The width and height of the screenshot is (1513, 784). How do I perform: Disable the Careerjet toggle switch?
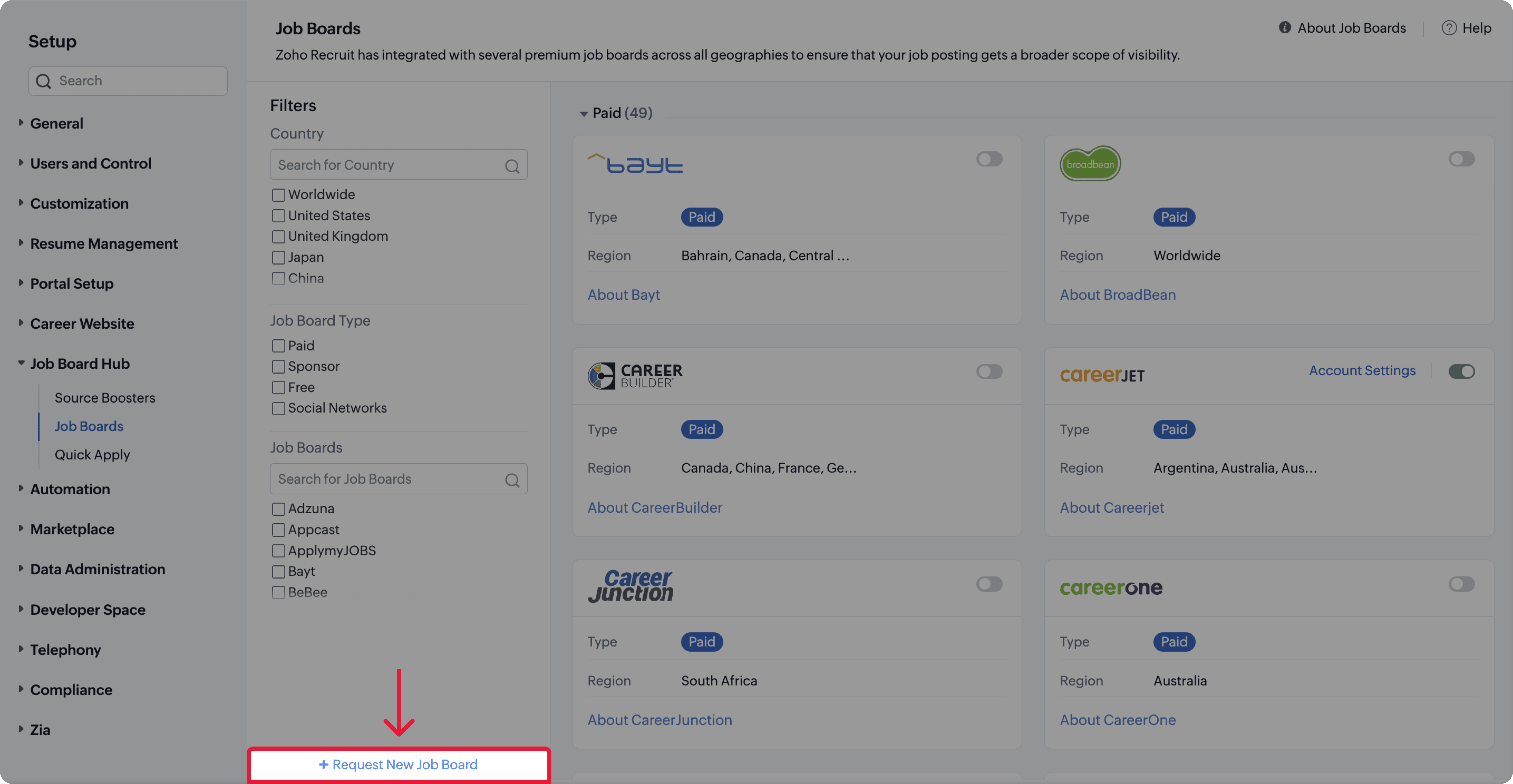1461,371
